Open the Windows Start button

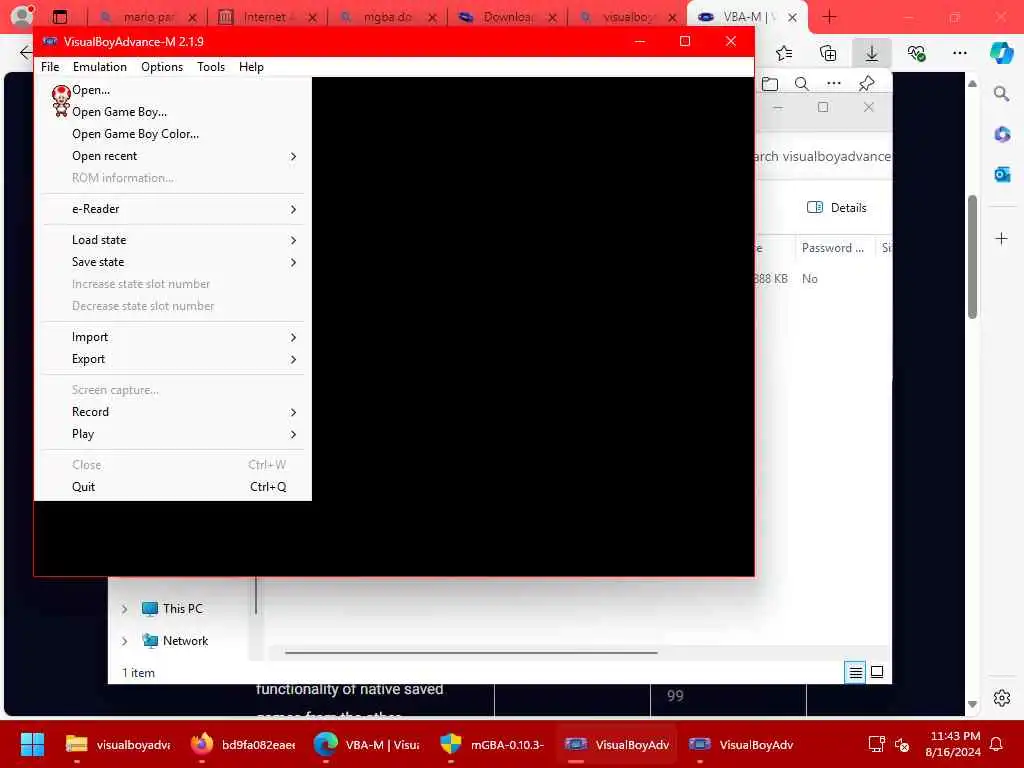pyautogui.click(x=32, y=744)
